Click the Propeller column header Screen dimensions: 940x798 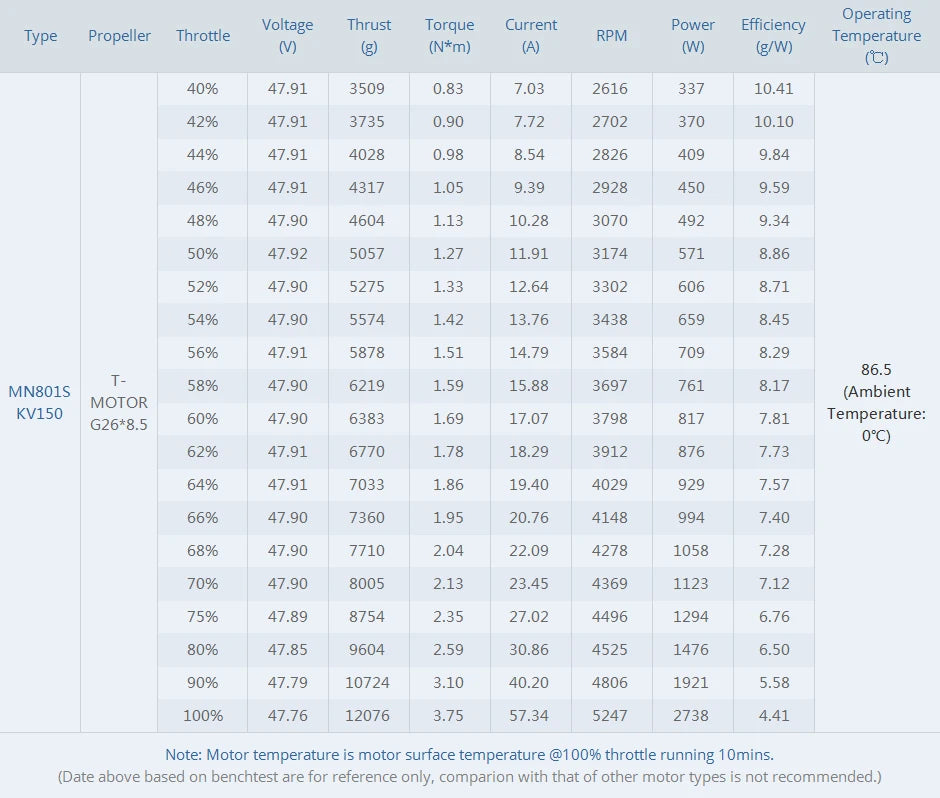pos(119,36)
